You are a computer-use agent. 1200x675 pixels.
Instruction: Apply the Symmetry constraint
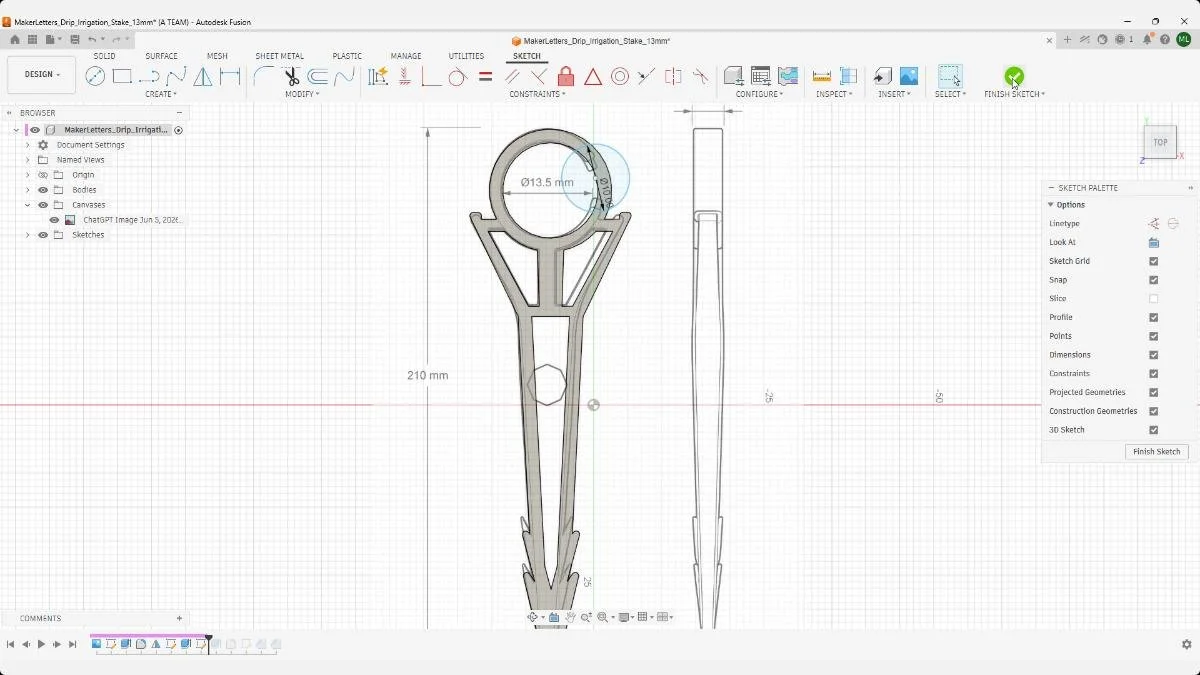(x=674, y=76)
